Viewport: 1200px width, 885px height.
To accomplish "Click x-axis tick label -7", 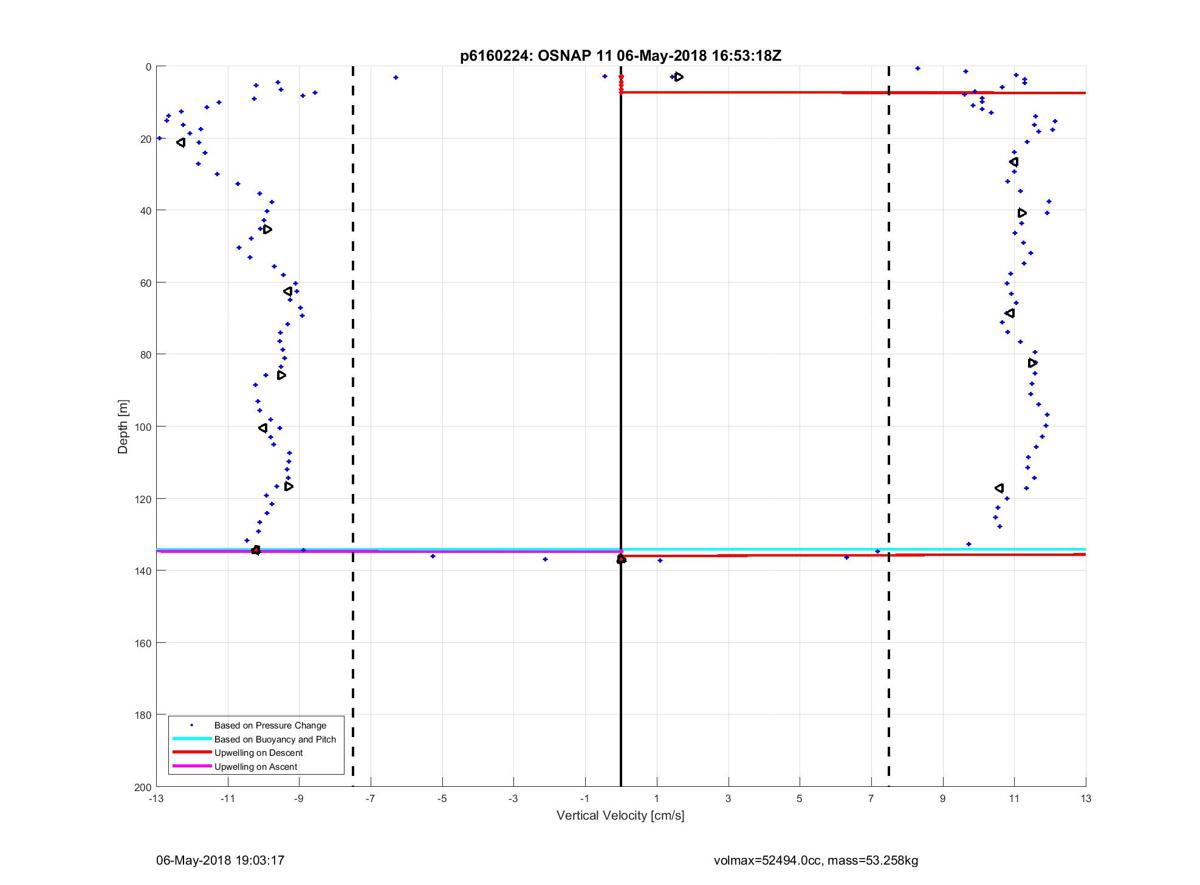I will (x=370, y=799).
